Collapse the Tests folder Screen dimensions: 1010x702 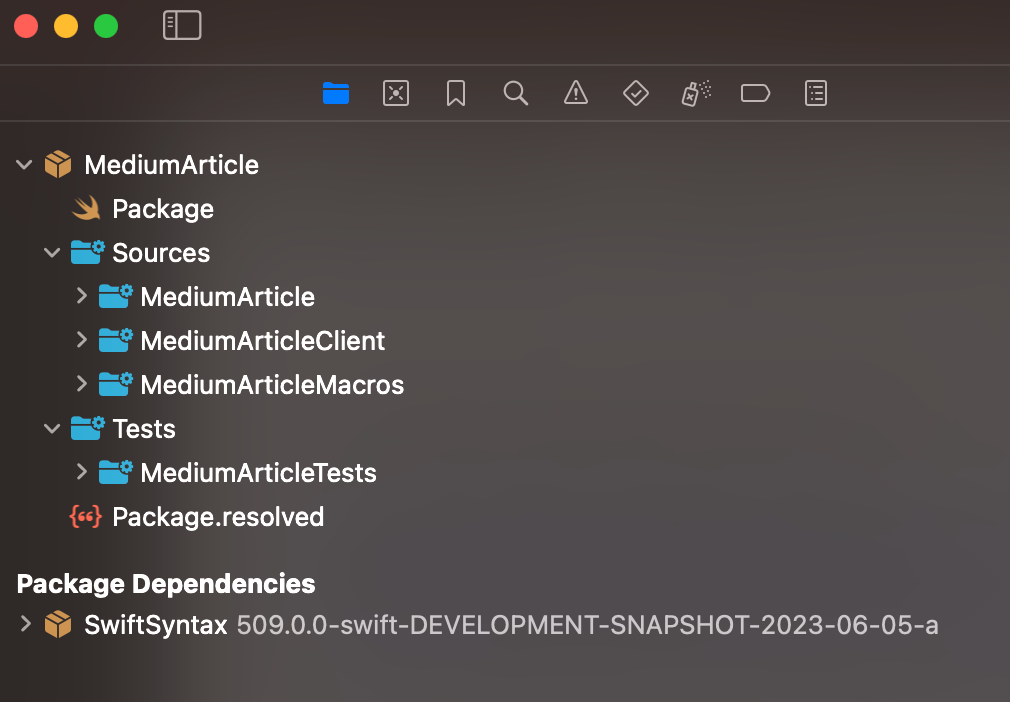click(53, 429)
